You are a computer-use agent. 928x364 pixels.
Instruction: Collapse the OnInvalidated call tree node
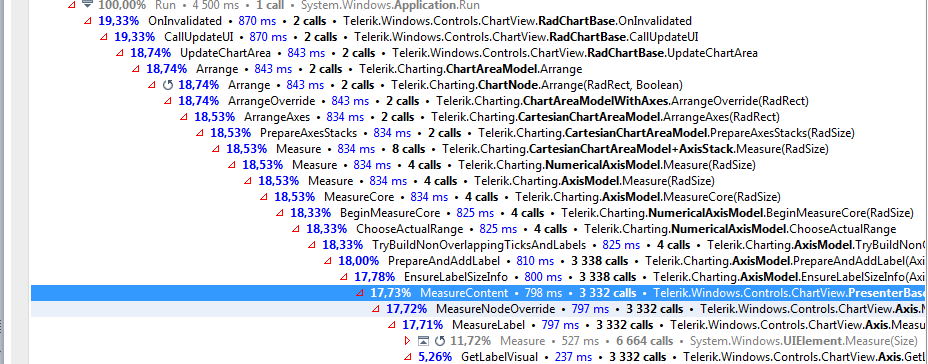88,21
